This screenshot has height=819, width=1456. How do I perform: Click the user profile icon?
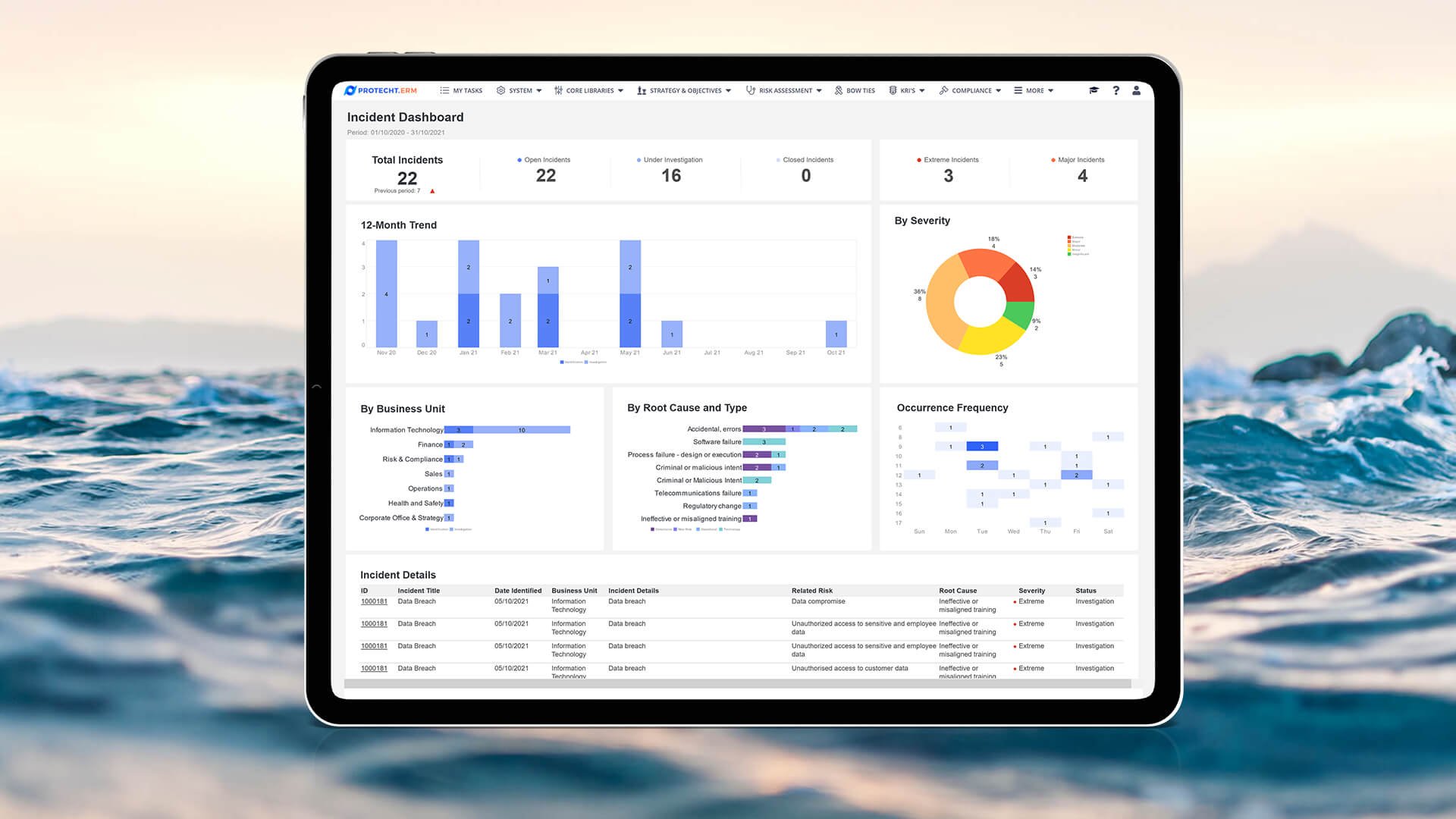(x=1136, y=90)
